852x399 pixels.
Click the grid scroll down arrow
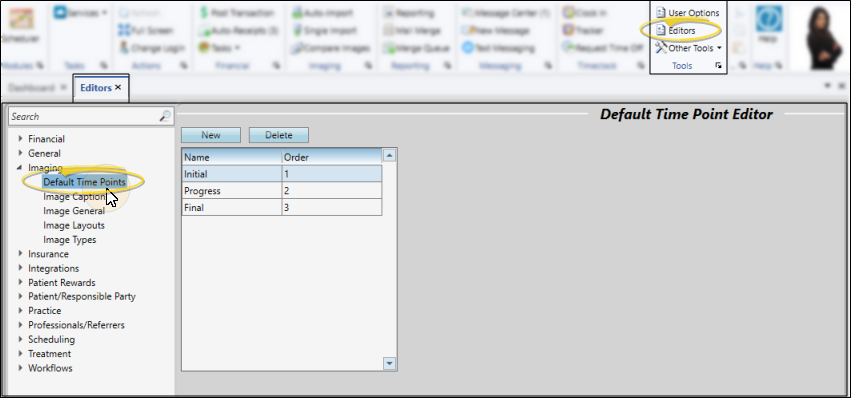tap(389, 363)
